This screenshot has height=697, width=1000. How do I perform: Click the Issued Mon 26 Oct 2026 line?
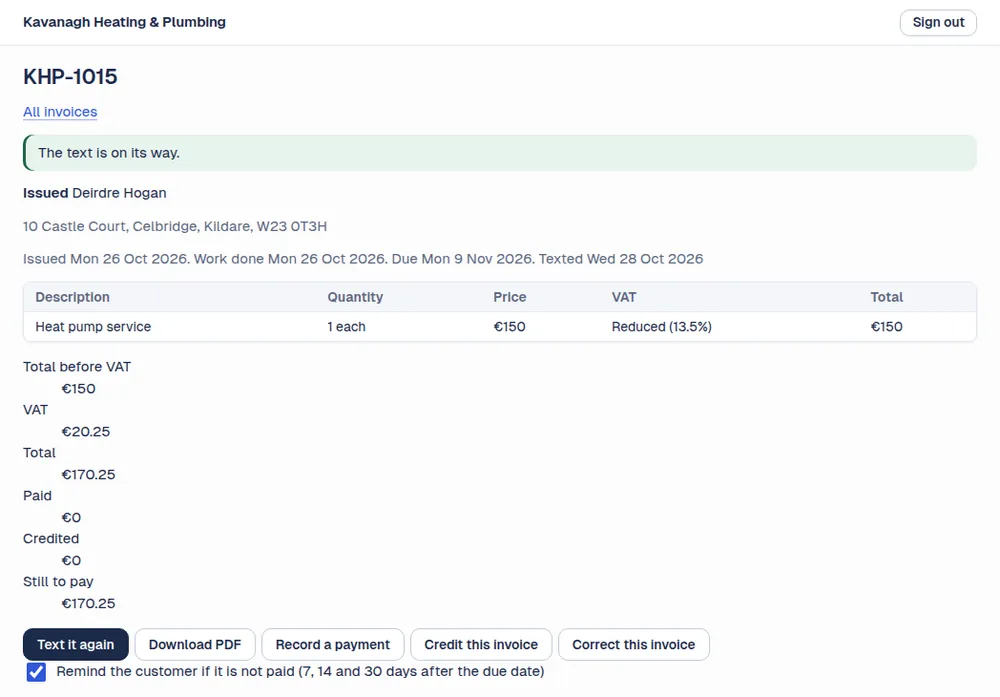pos(363,259)
